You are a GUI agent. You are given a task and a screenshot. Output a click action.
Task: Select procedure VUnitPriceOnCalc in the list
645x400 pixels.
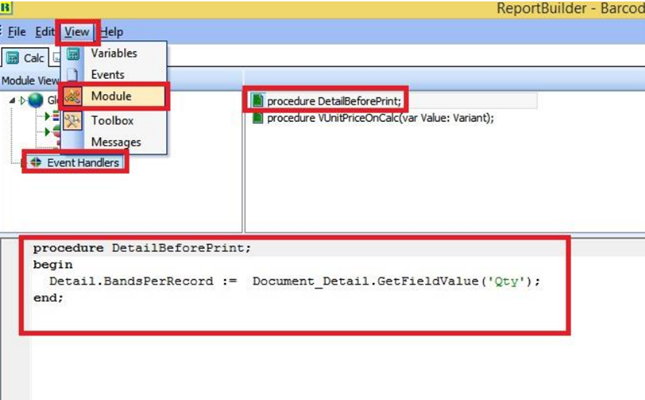pyautogui.click(x=380, y=118)
